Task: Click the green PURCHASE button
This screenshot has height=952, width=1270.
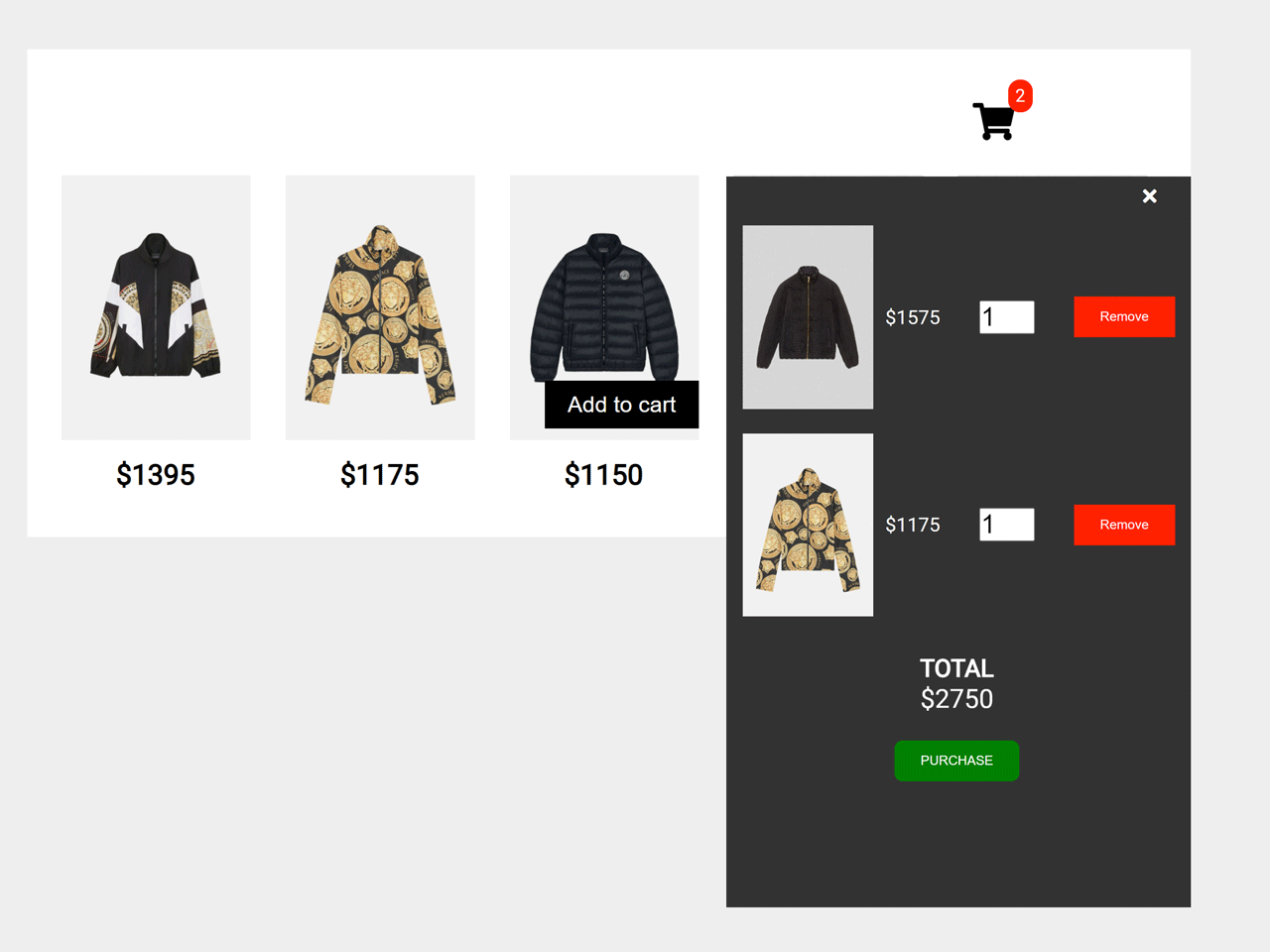Action: 956,761
